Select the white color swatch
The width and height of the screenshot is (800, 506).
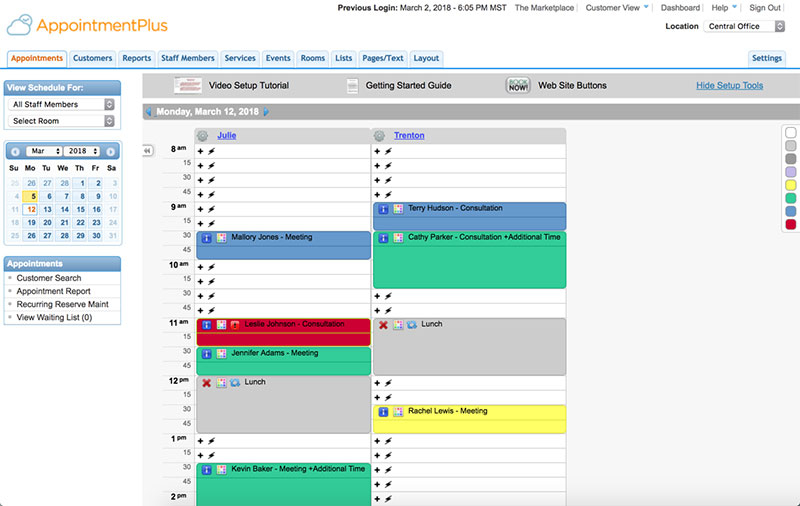pos(791,133)
